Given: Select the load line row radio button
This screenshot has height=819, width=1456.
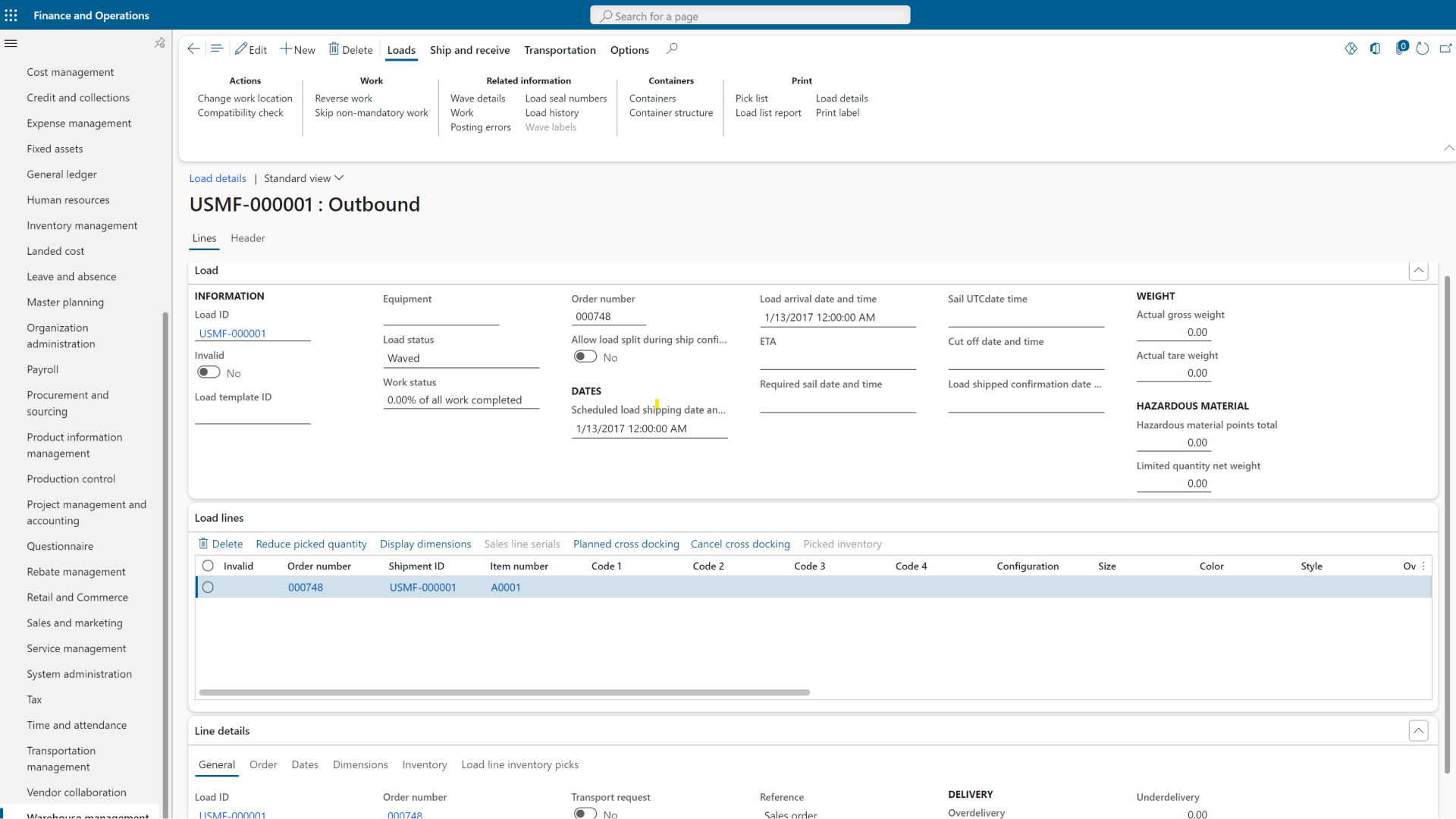Looking at the screenshot, I should 208,586.
